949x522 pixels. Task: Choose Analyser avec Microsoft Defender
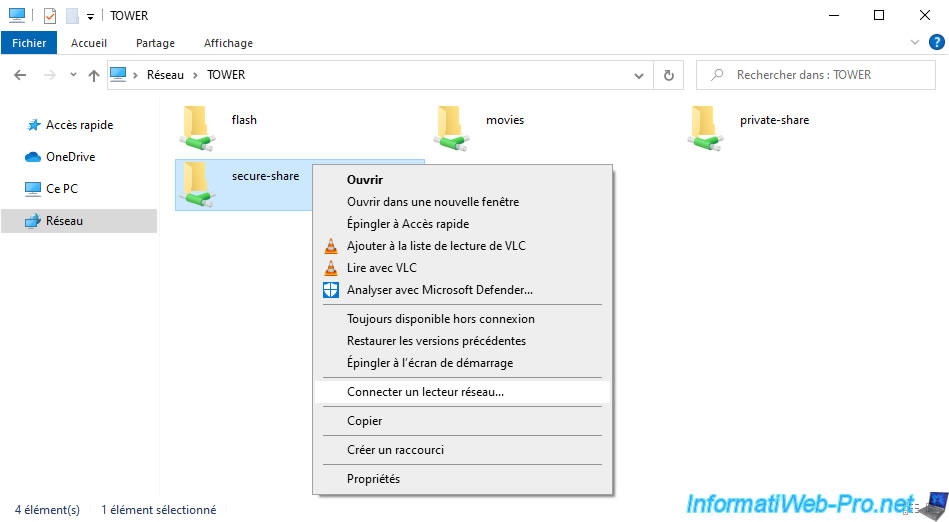pos(439,290)
